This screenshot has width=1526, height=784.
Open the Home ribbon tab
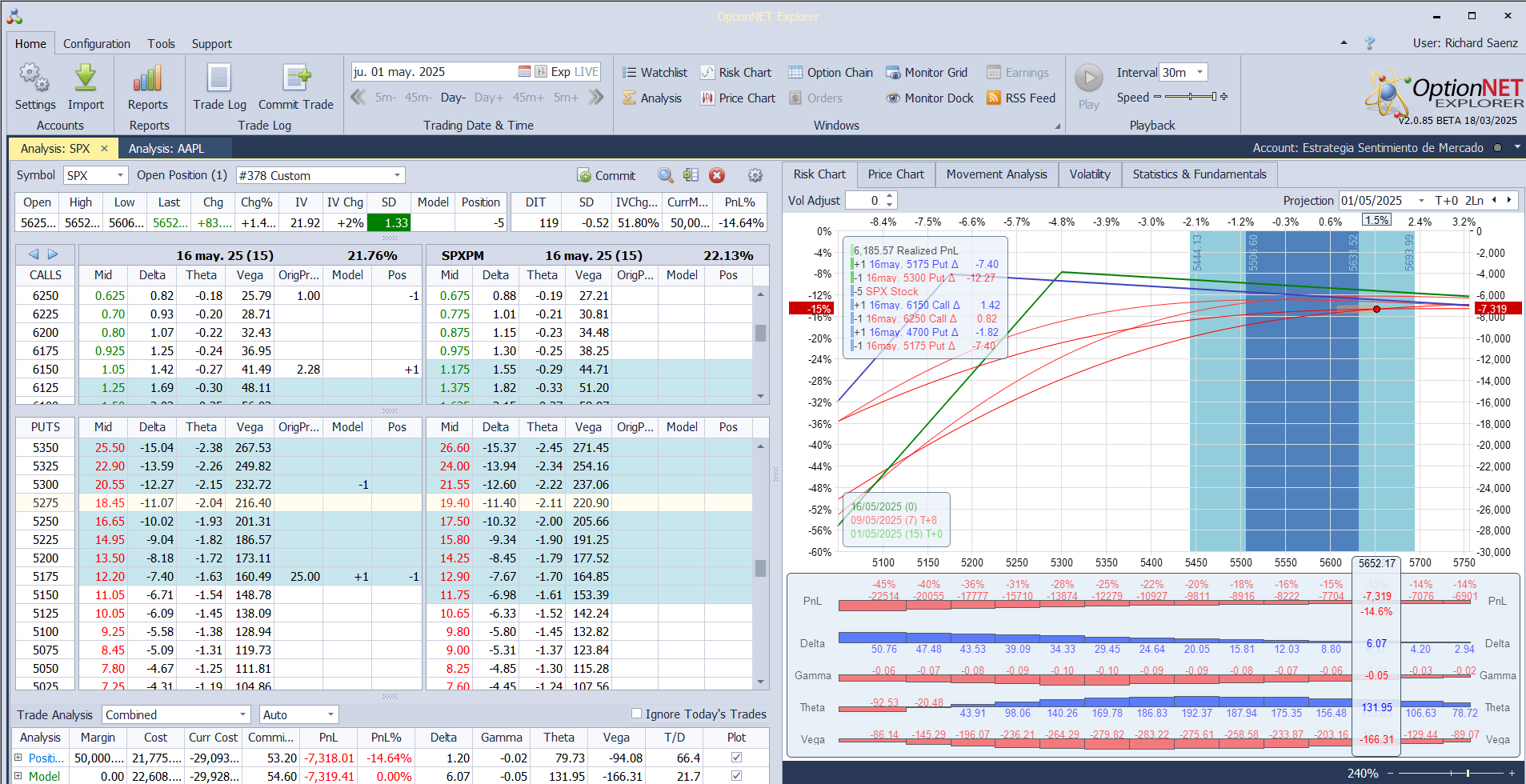(30, 43)
